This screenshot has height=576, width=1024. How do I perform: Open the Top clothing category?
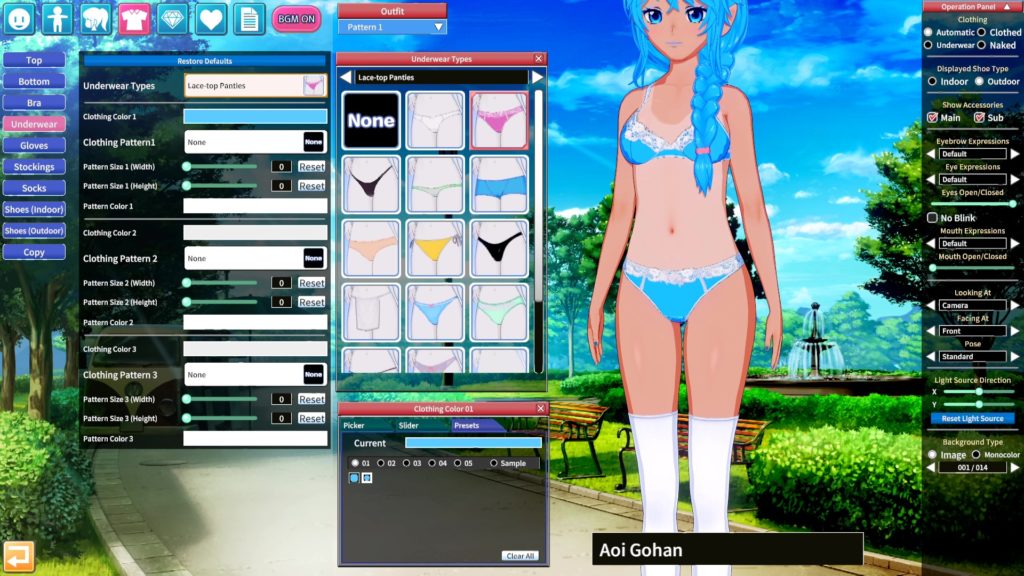34,60
